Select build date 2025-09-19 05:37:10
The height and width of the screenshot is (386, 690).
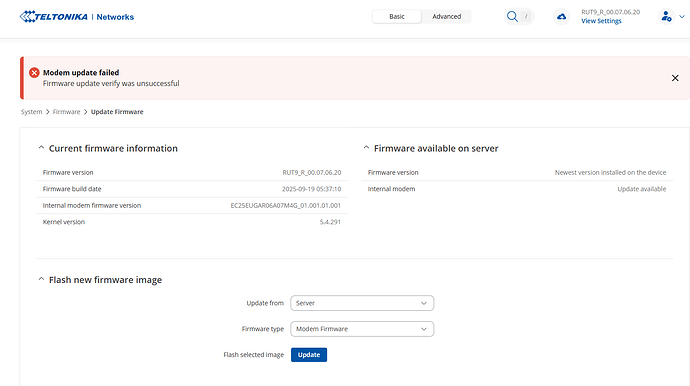pyautogui.click(x=312, y=189)
